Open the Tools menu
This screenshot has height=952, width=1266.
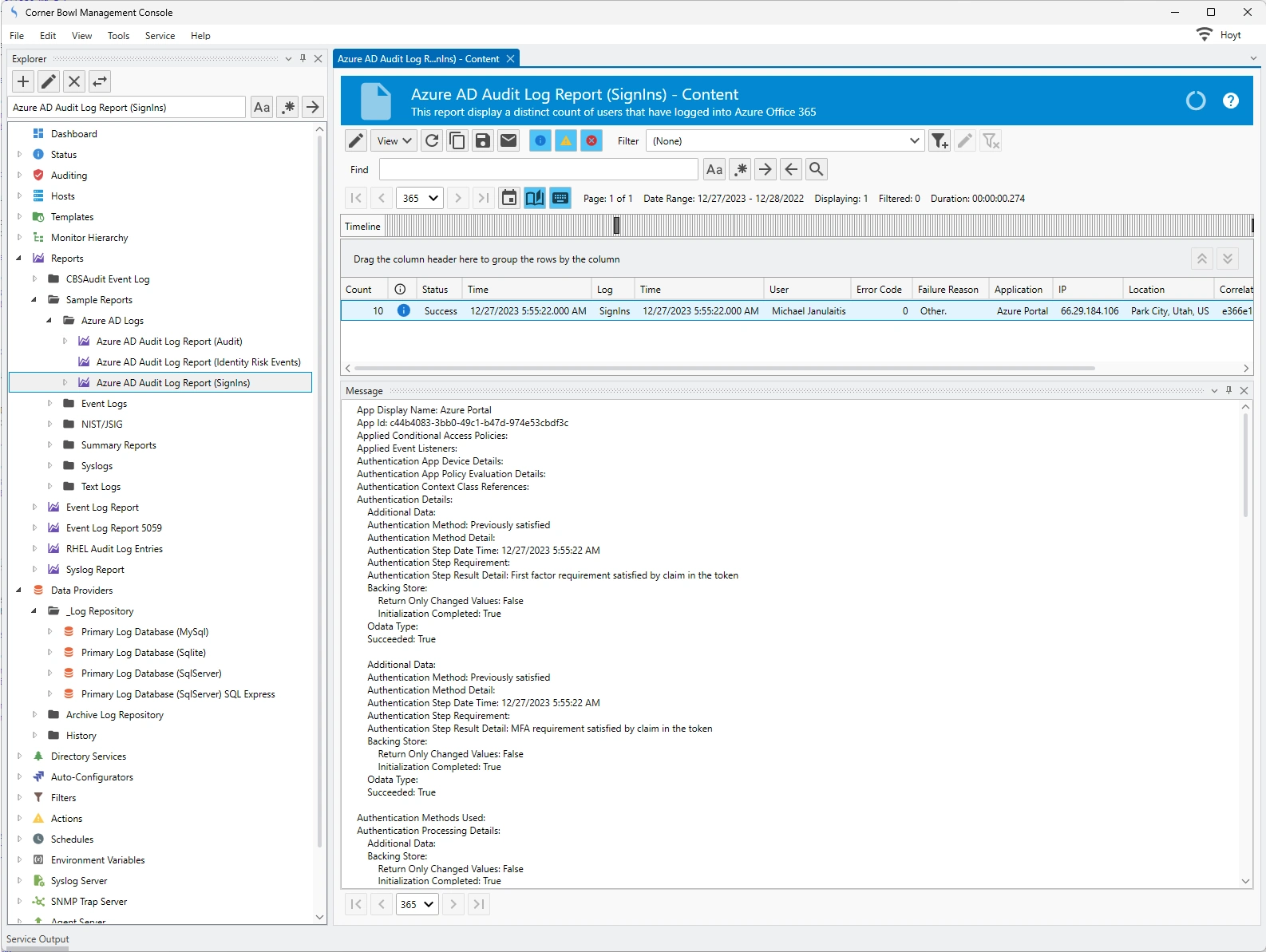pos(118,36)
